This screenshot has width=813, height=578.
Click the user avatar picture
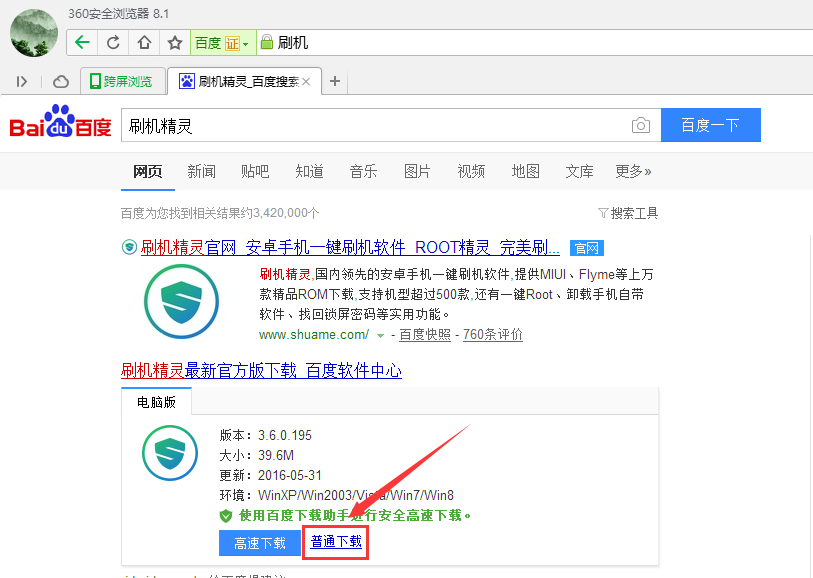pyautogui.click(x=34, y=33)
